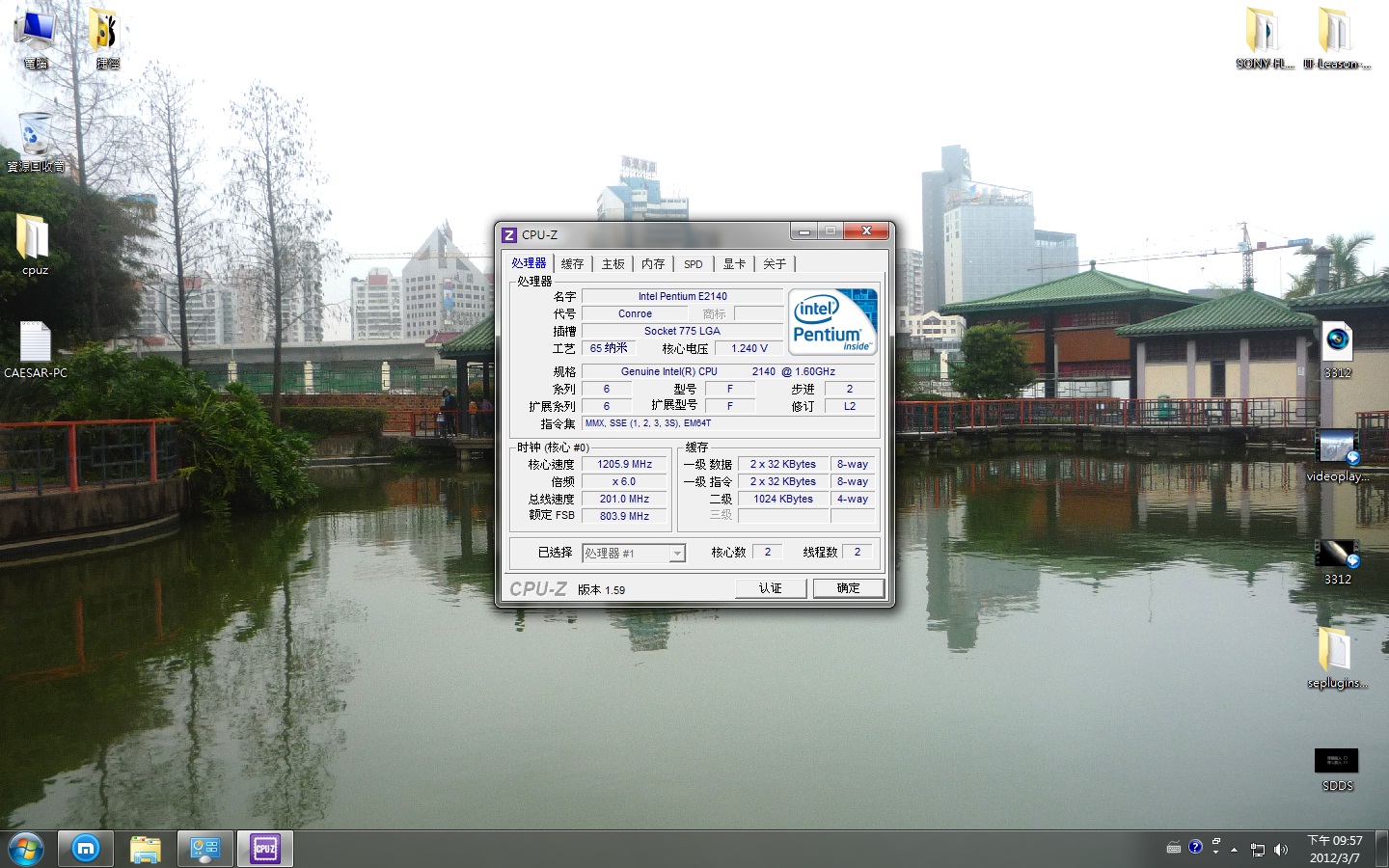Select the CAESAR-PC file icon
Viewport: 1389px width, 868px height.
[x=35, y=346]
